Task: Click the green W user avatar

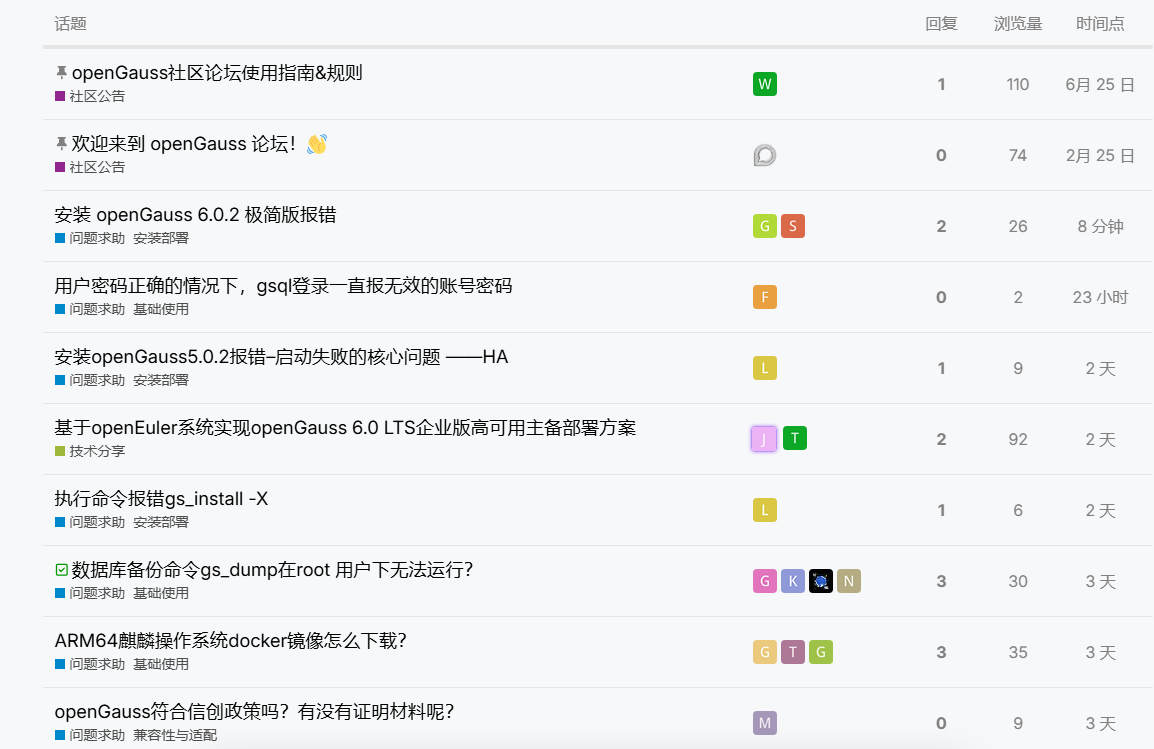Action: pos(764,84)
